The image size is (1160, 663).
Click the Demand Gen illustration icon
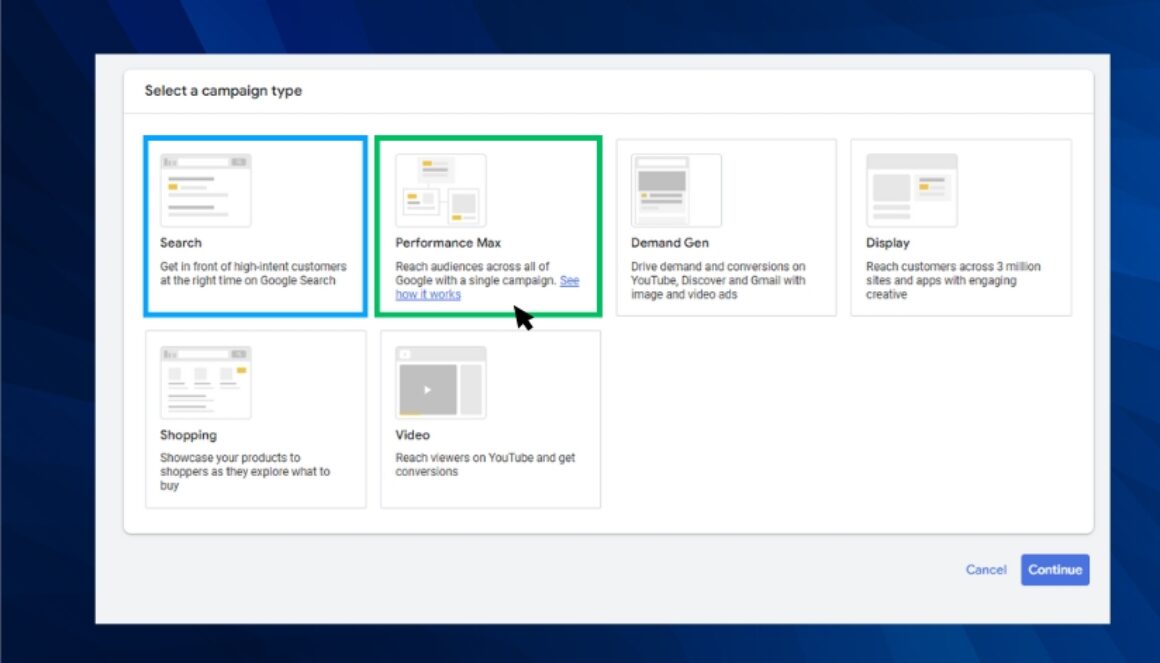[x=676, y=190]
